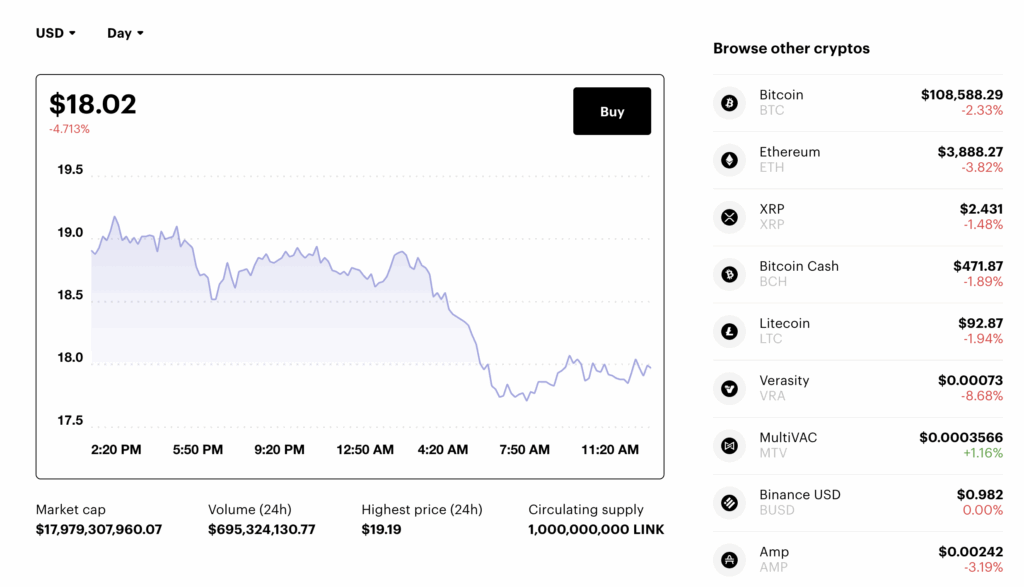Click the MultiVAC logo icon

click(x=729, y=445)
